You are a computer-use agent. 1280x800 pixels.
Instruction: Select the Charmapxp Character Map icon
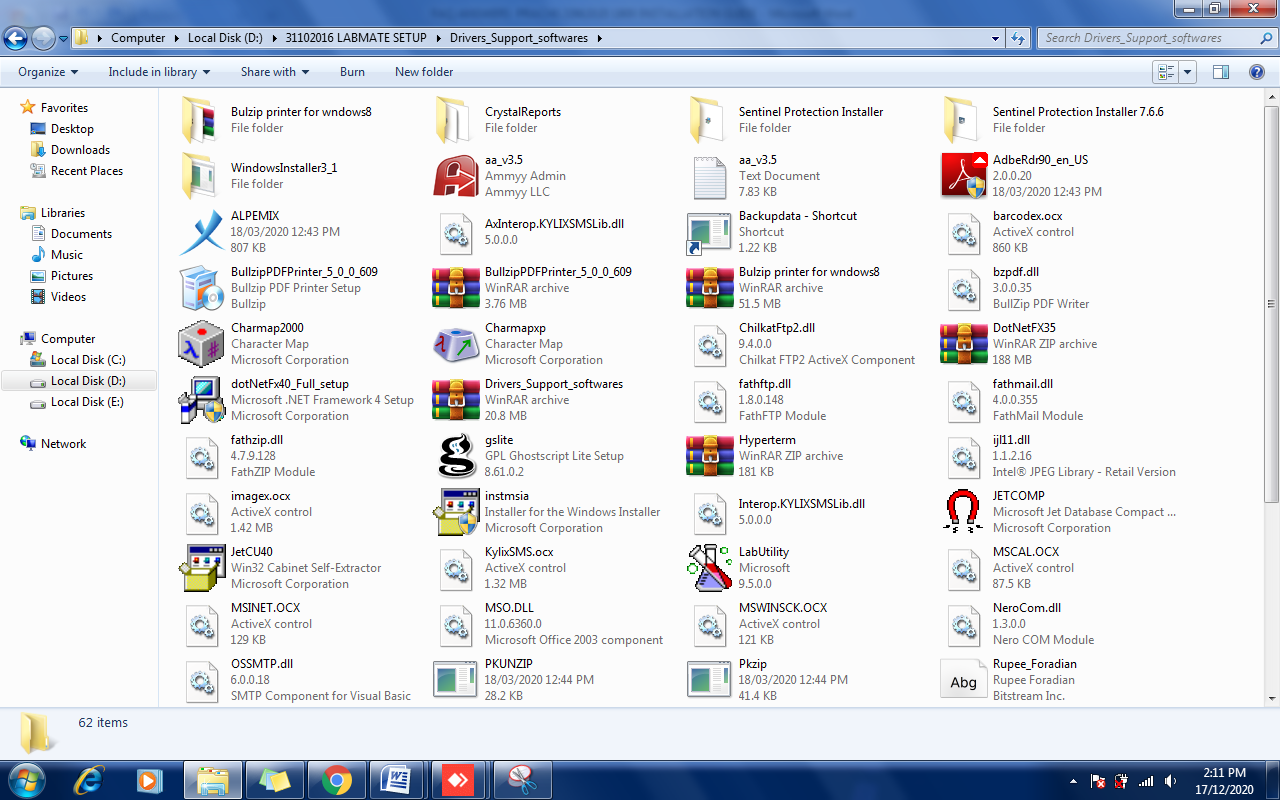click(x=456, y=344)
